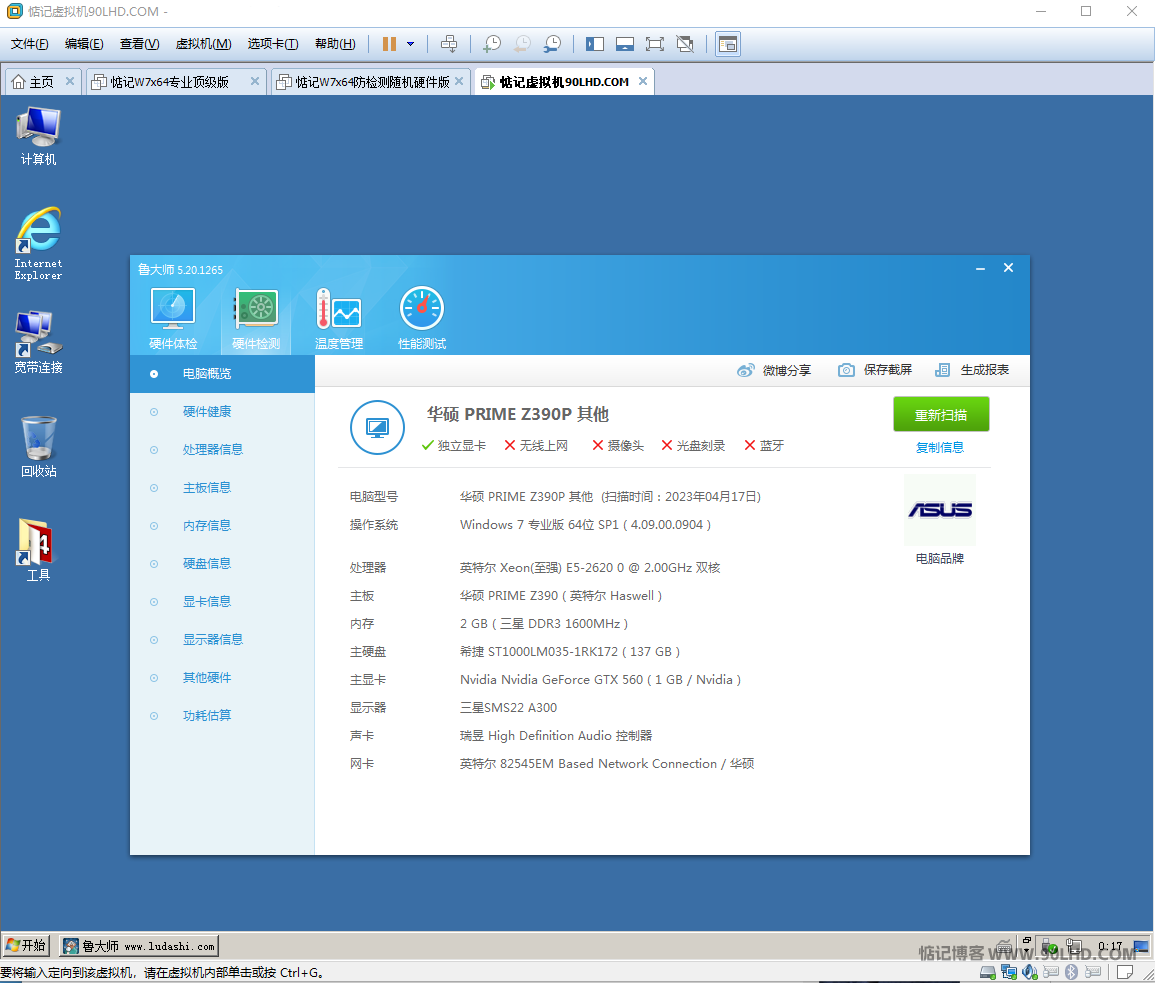Open the 硬件体检 section in 鲁大师
Viewport: 1155px width, 983px height.
pyautogui.click(x=173, y=319)
